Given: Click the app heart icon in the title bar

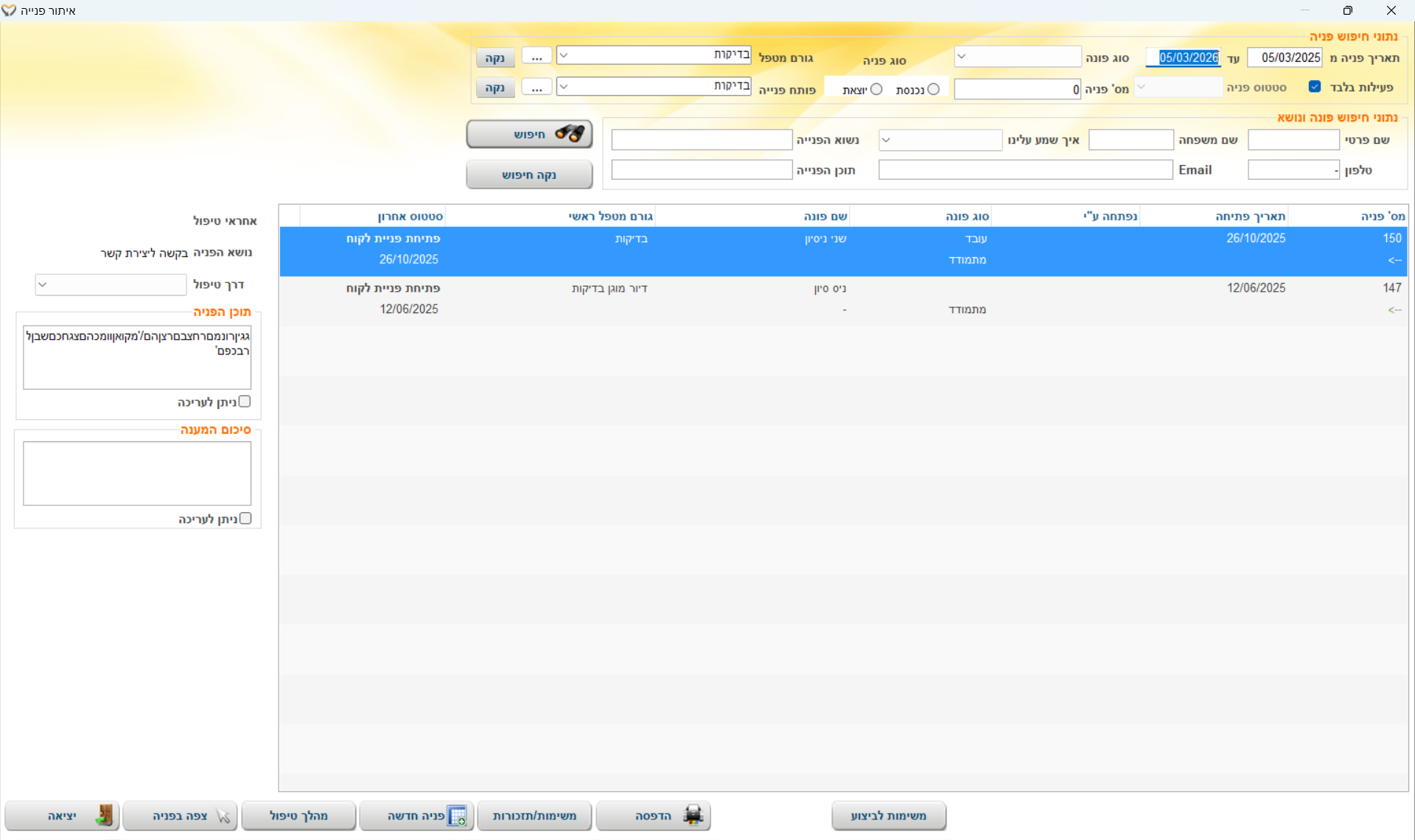Looking at the screenshot, I should coord(9,10).
